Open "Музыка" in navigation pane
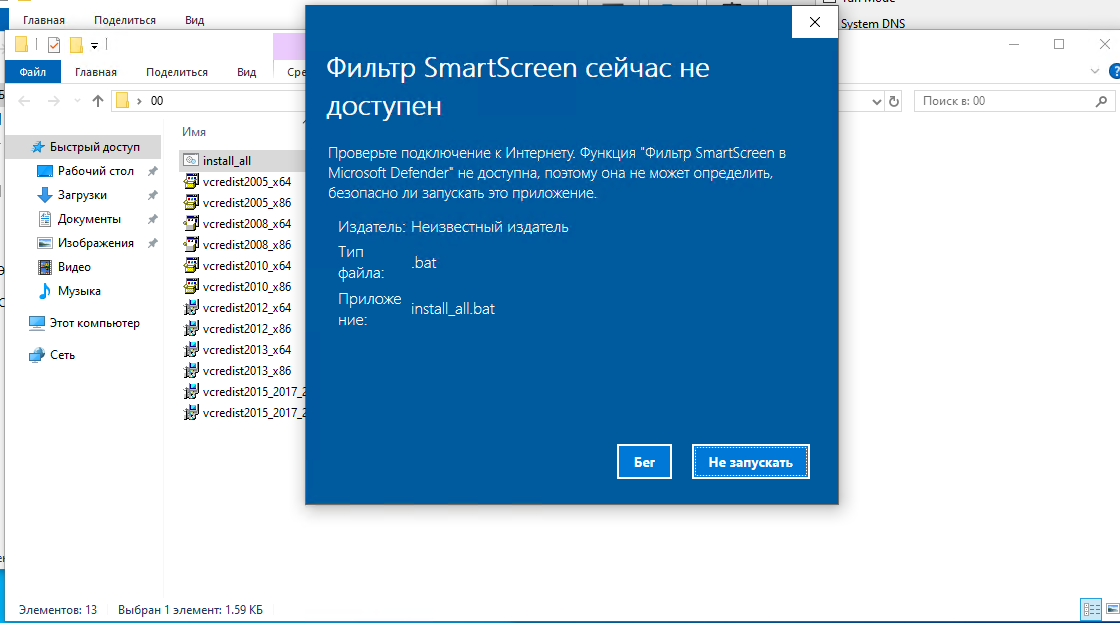Viewport: 1120px width, 623px height. point(79,291)
